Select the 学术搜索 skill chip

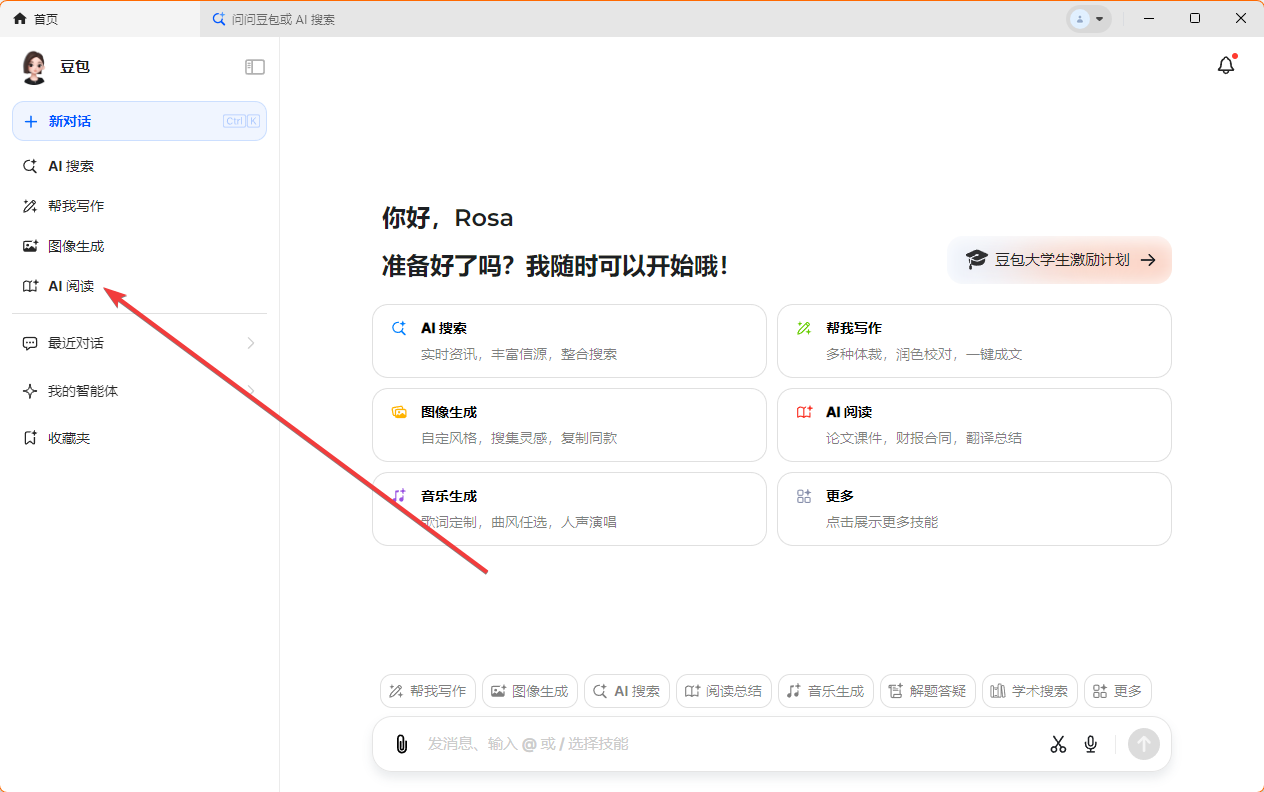(1030, 691)
